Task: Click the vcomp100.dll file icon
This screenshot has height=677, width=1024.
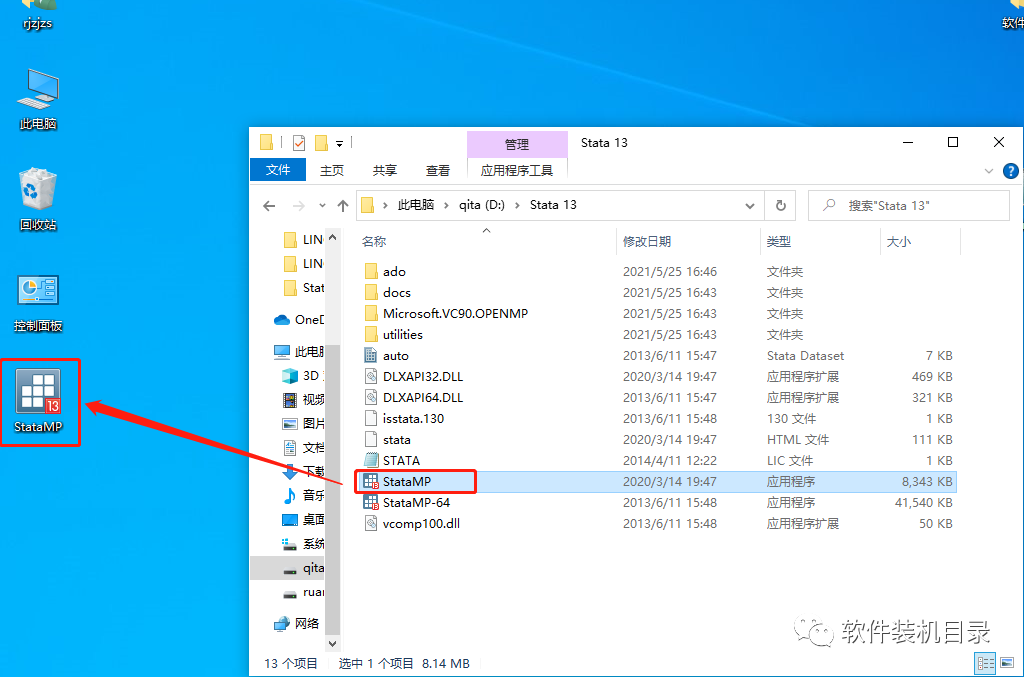Action: point(371,524)
